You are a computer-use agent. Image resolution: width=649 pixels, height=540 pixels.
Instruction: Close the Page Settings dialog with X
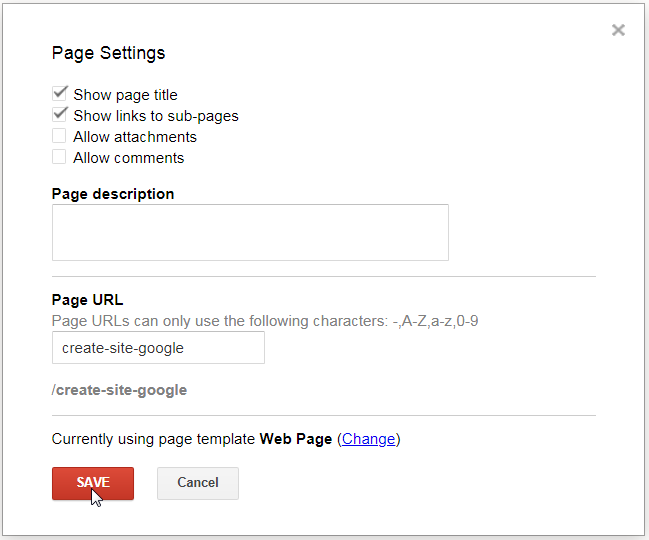618,30
